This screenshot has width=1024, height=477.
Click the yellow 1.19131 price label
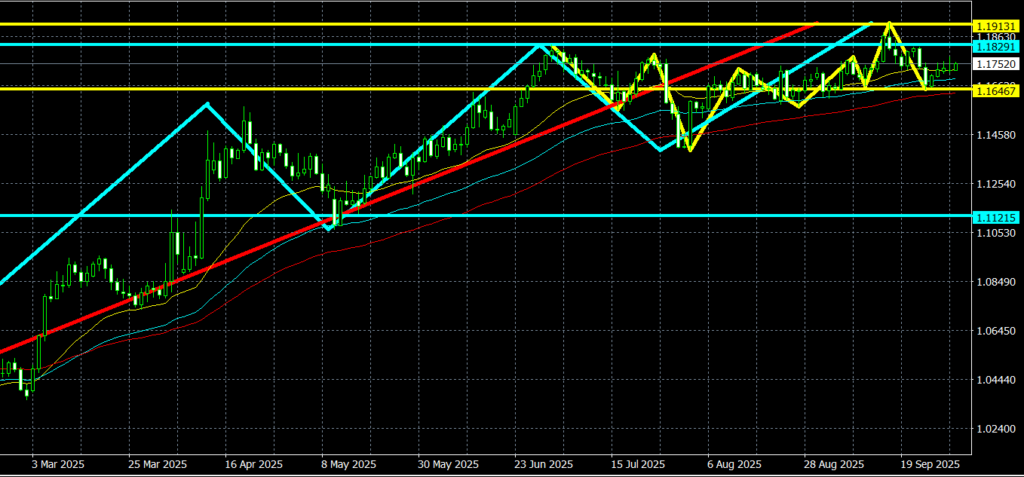[x=996, y=24]
